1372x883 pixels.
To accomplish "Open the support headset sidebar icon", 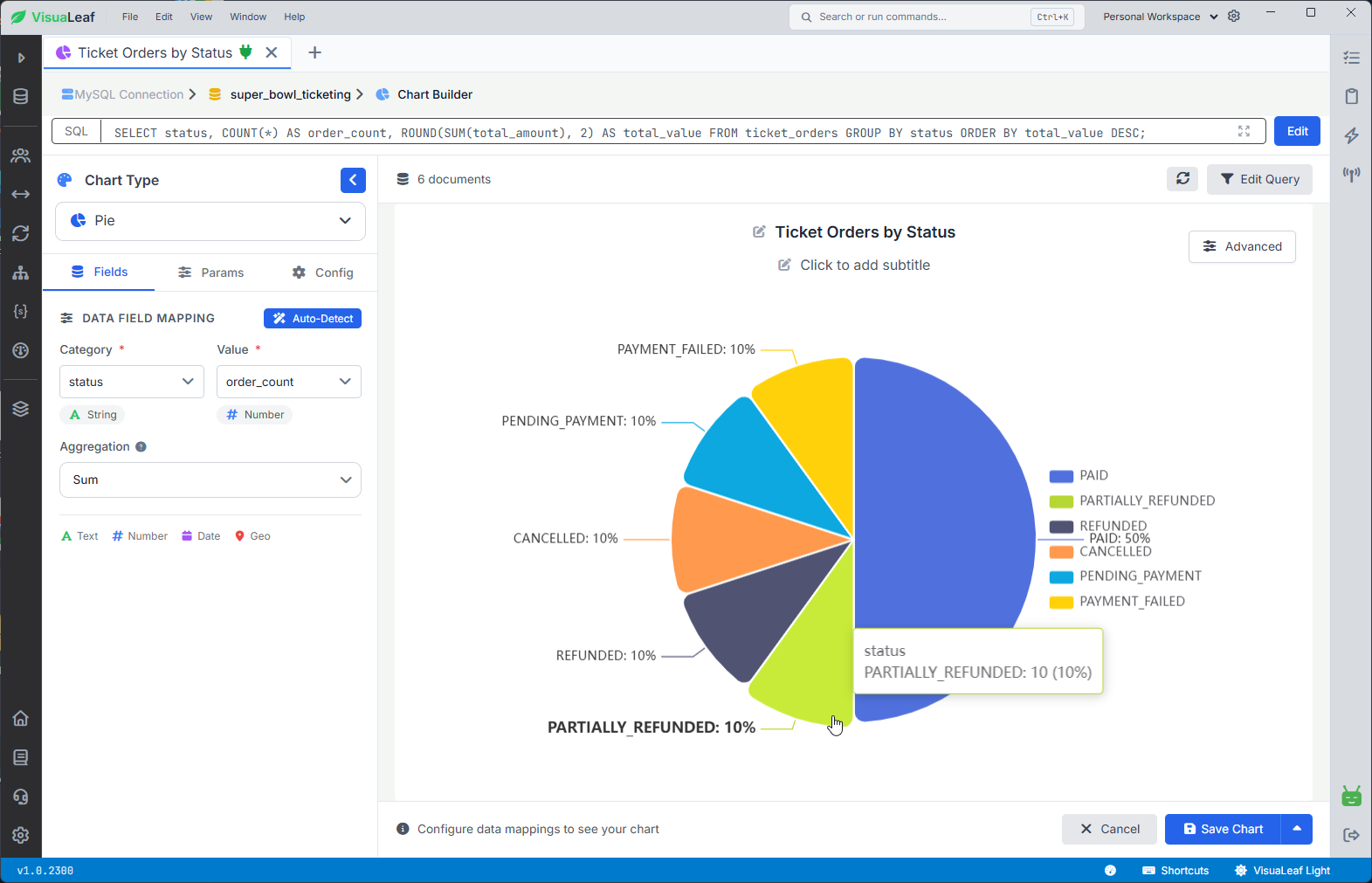I will (x=21, y=797).
